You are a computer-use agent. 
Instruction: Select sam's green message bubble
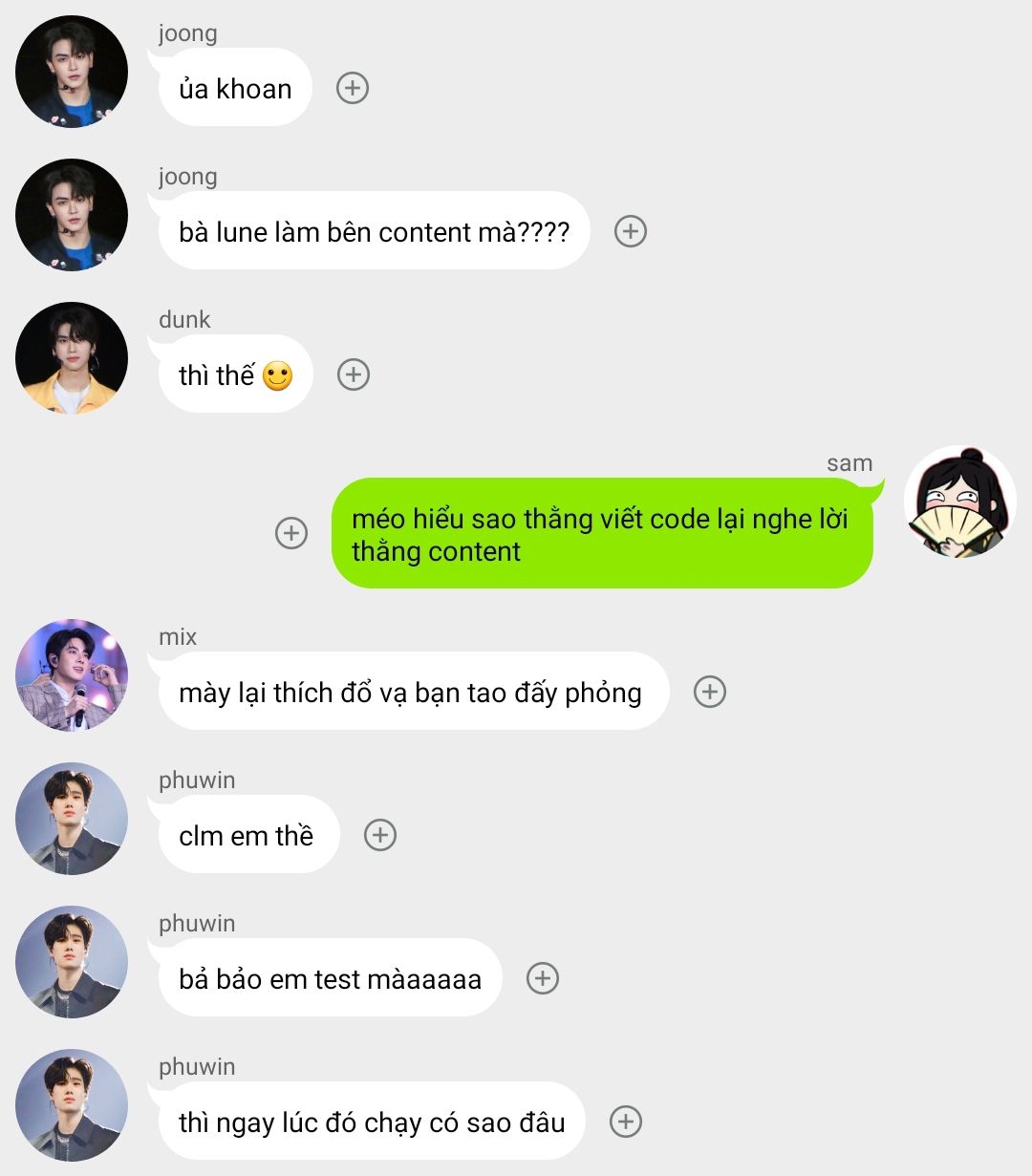point(602,533)
